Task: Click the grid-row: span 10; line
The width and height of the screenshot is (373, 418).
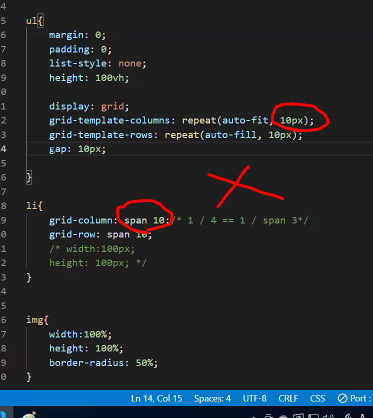Action: point(101,234)
